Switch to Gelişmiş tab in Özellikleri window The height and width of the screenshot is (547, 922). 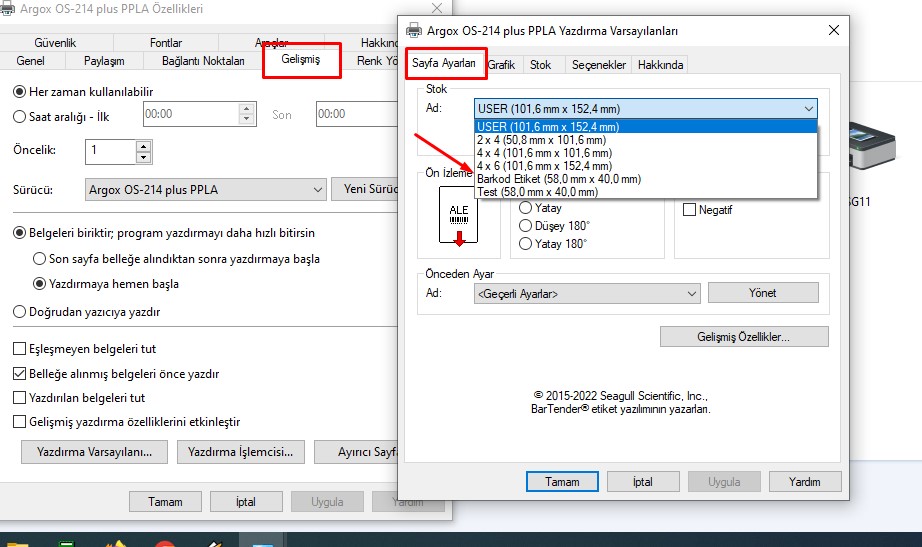(300, 59)
